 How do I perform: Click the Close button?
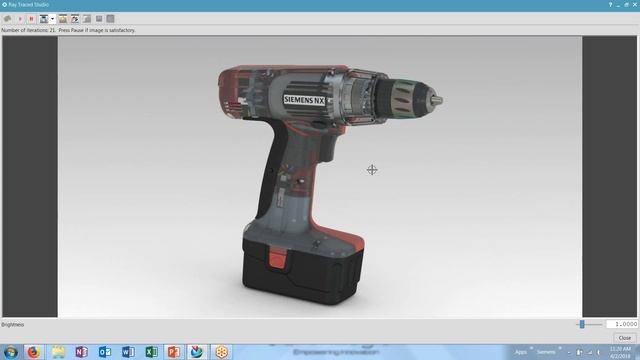coord(624,338)
